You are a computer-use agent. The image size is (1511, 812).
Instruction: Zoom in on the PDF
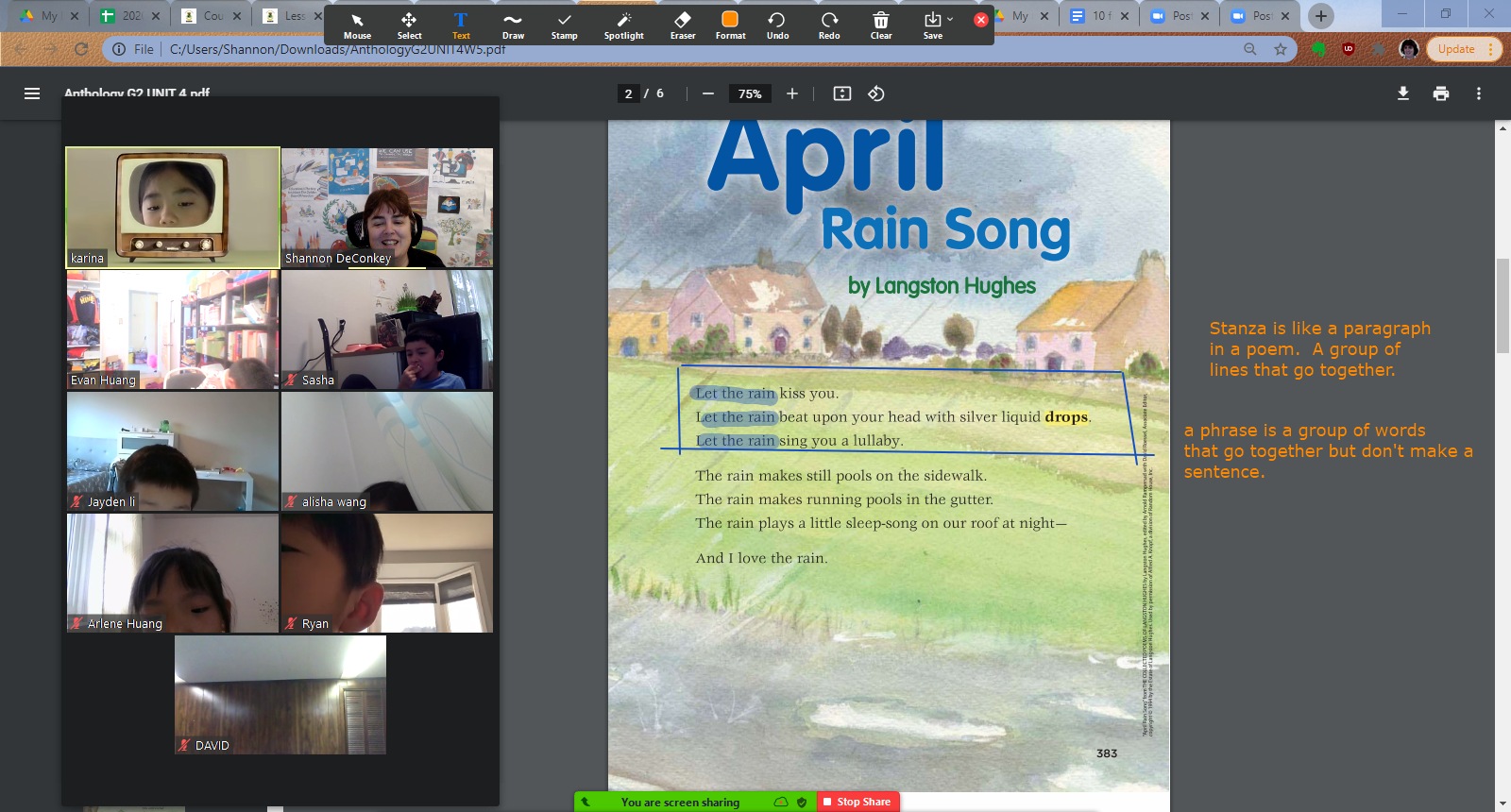[x=792, y=93]
